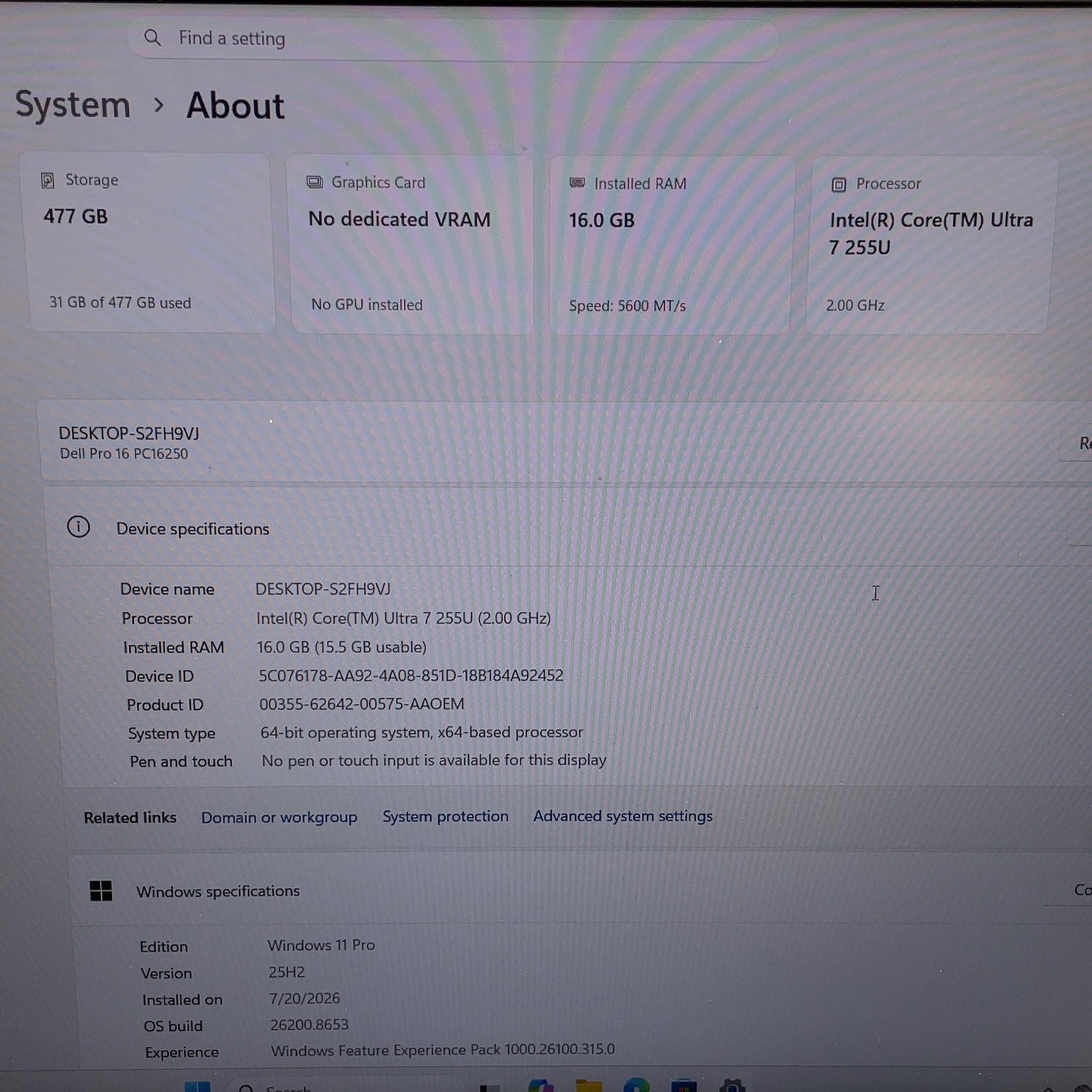This screenshot has width=1092, height=1092.
Task: Click the 'Dell Pro 16 PC16250' model text
Action: point(124,454)
